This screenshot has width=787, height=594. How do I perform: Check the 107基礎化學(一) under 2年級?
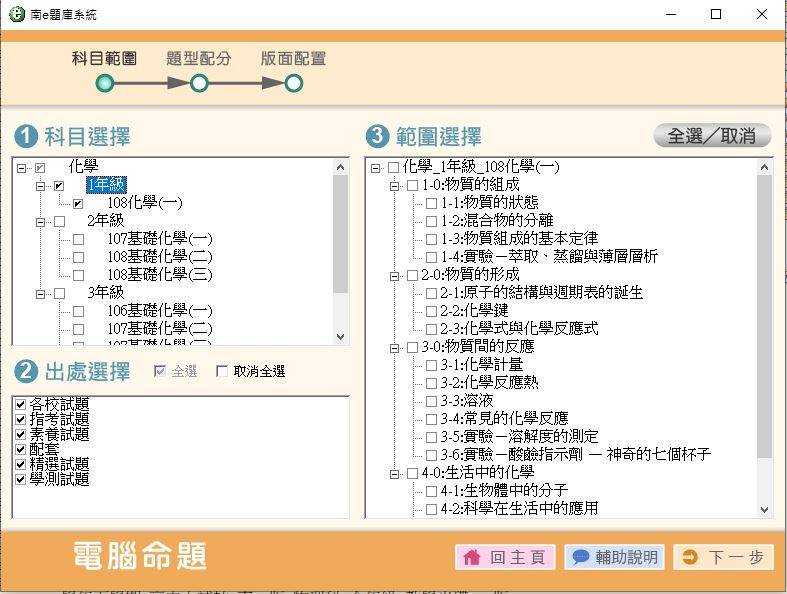pos(78,240)
